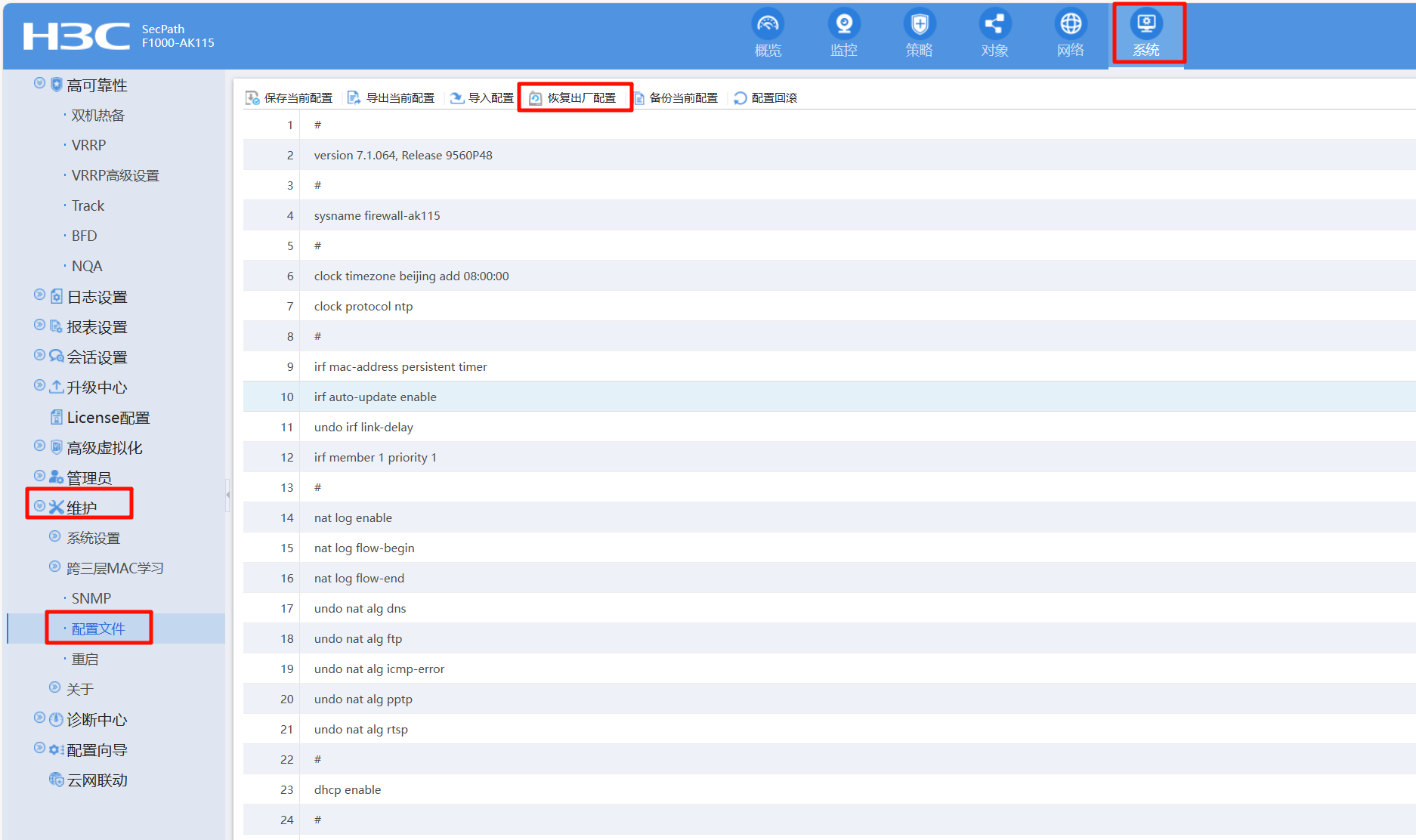Image resolution: width=1416 pixels, height=840 pixels.
Task: Open the 概览 overview dashboard icon
Action: tap(768, 24)
